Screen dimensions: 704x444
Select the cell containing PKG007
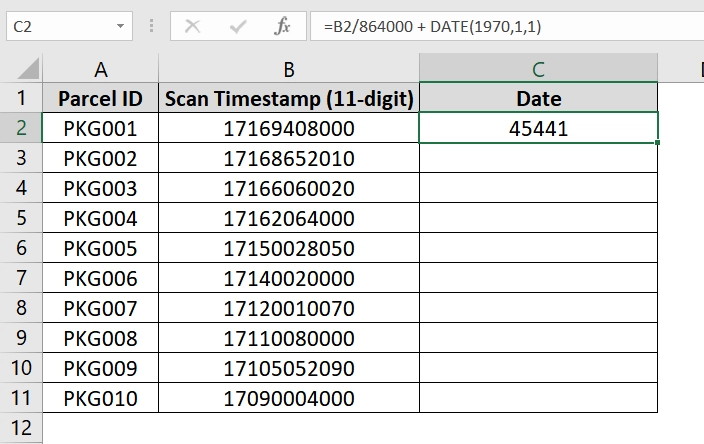click(x=101, y=308)
